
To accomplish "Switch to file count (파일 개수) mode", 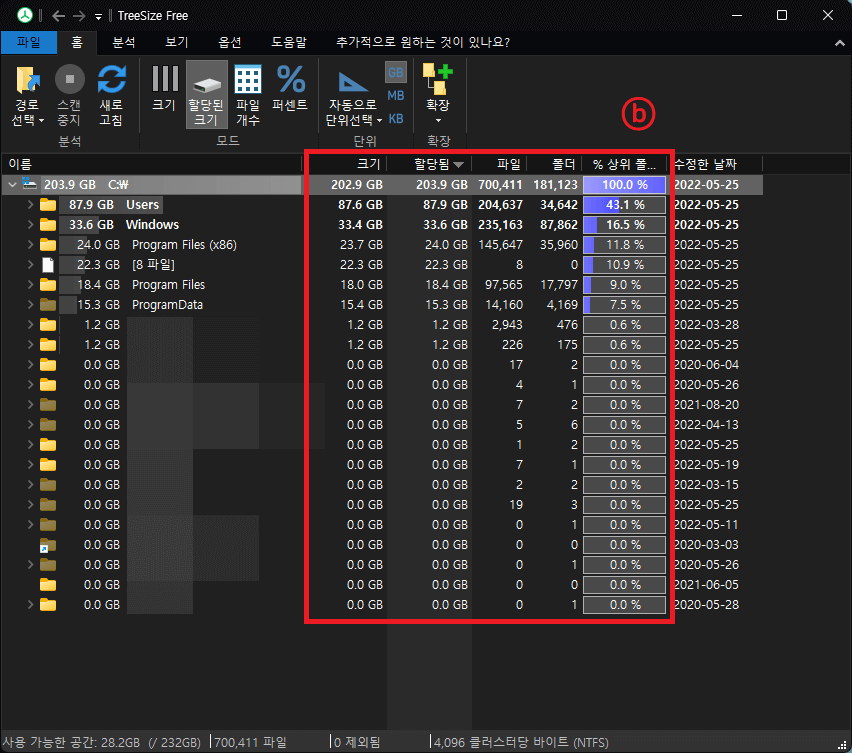I will (x=248, y=95).
